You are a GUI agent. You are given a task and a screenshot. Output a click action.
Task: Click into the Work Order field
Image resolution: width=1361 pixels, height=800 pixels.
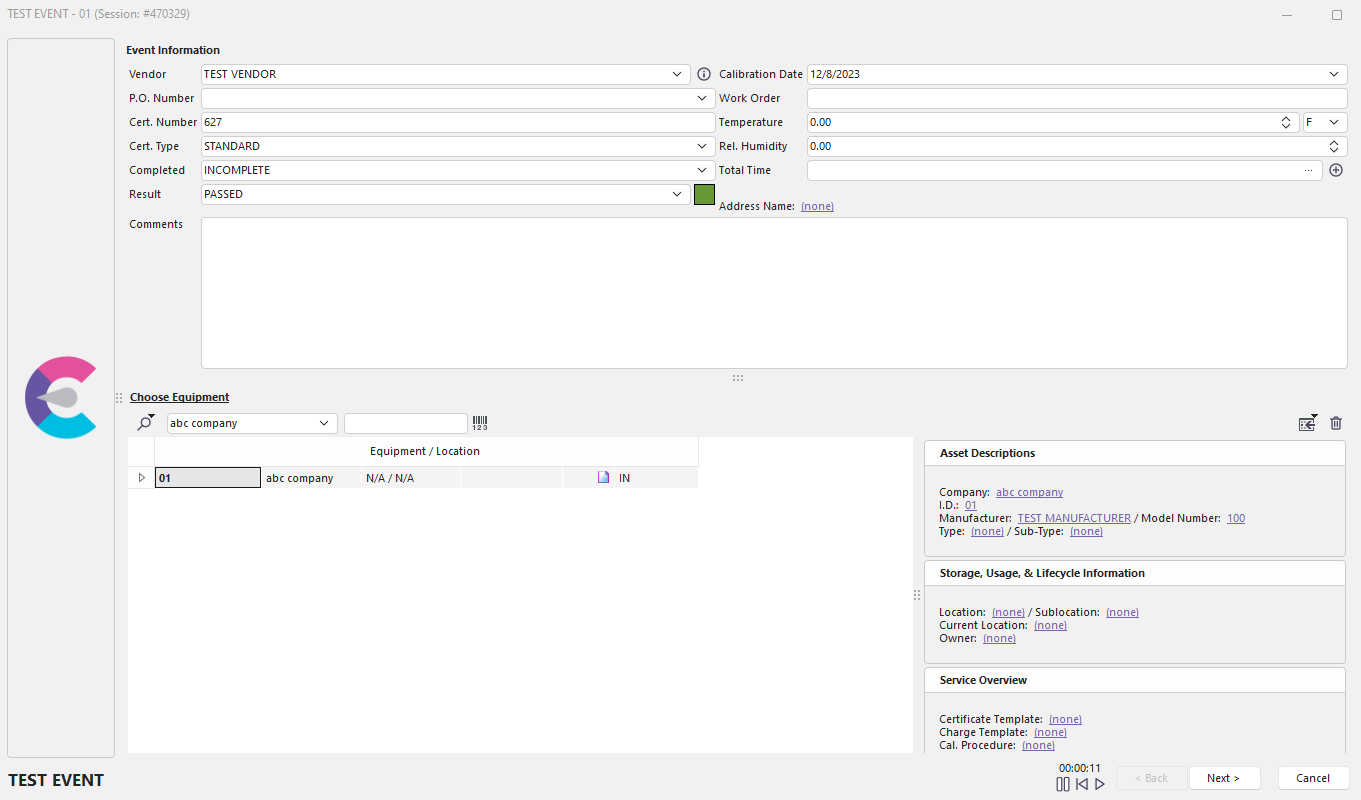[1076, 98]
